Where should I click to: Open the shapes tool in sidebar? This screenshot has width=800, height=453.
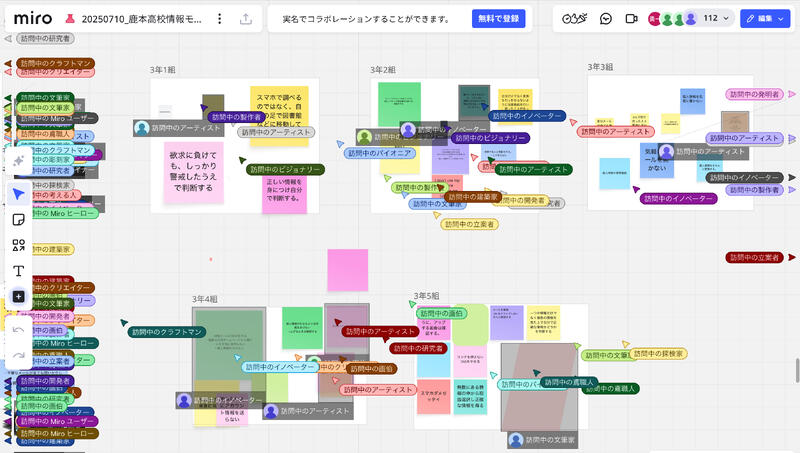tap(18, 245)
